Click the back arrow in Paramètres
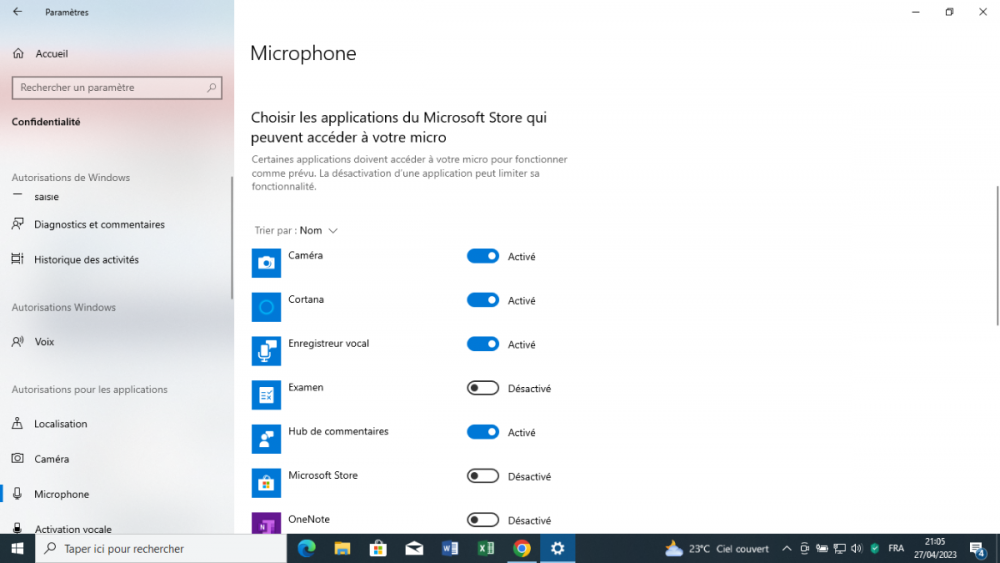Screen dimensions: 1000x563 point(17,12)
